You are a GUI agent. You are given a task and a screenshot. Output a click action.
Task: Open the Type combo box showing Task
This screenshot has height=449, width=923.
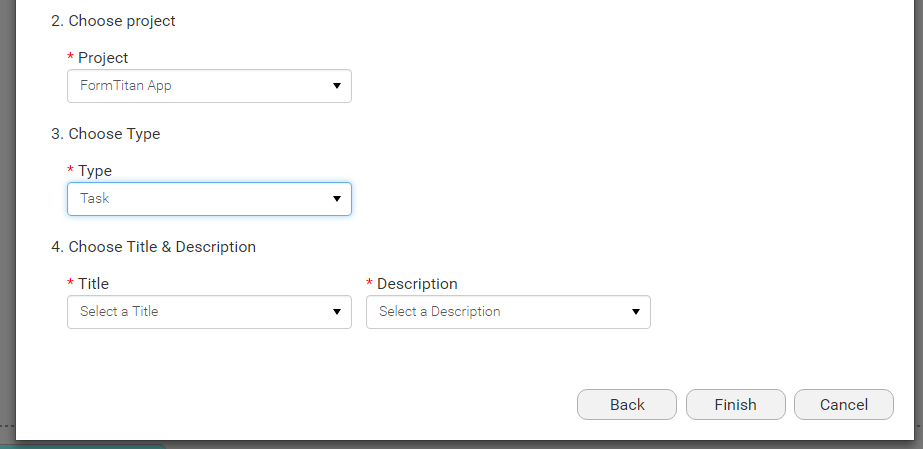210,199
